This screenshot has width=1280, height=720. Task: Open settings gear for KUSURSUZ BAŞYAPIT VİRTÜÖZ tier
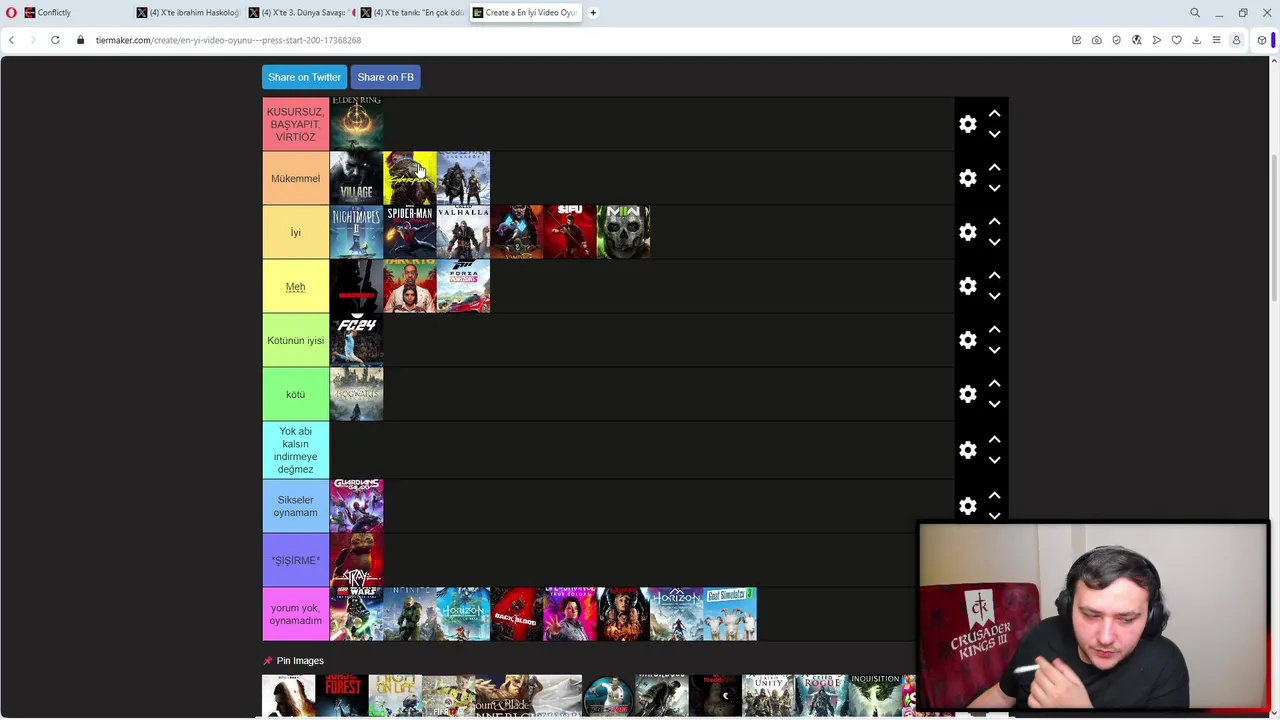[x=967, y=124]
